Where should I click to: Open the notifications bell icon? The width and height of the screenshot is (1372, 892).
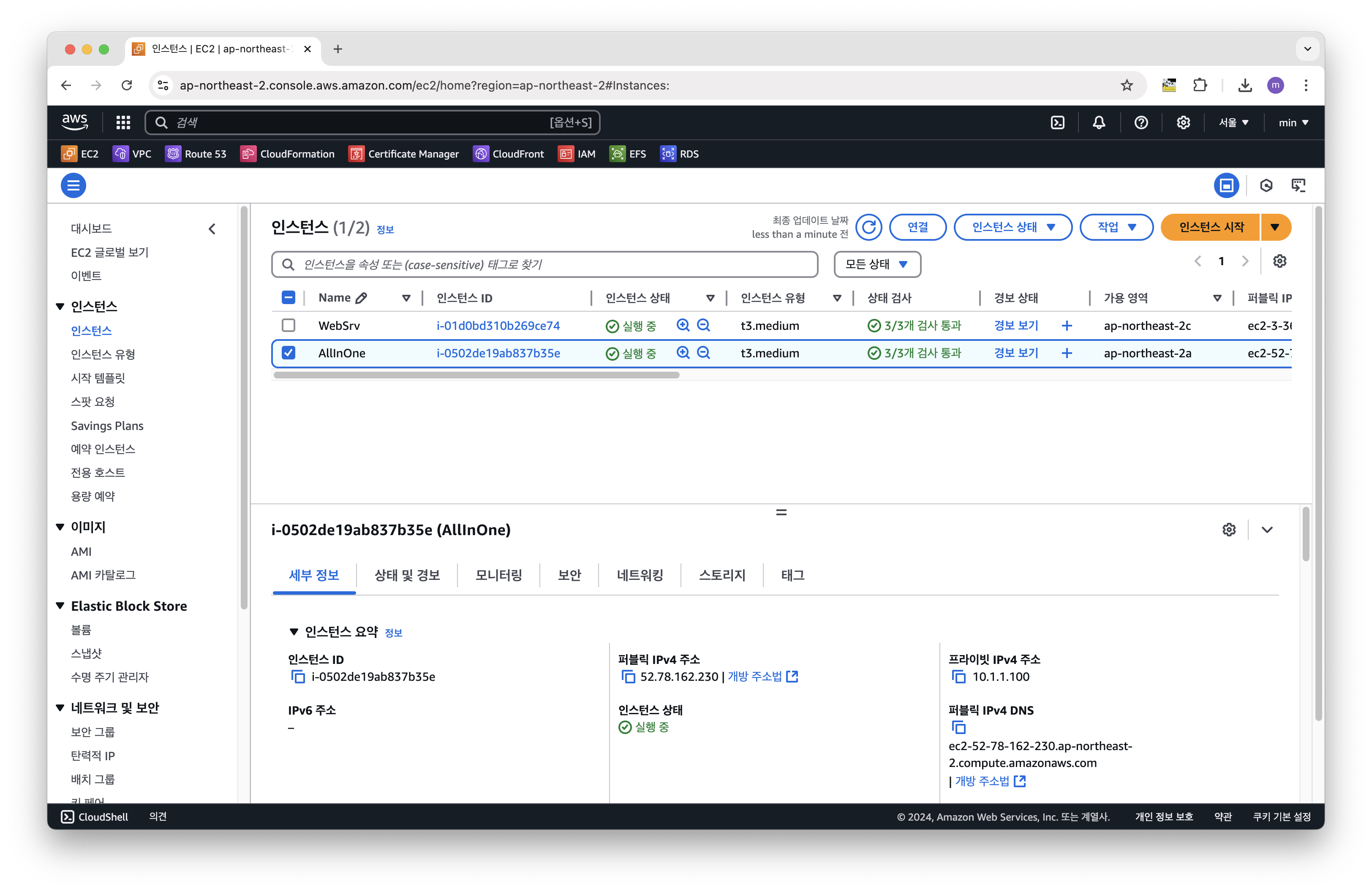point(1099,123)
